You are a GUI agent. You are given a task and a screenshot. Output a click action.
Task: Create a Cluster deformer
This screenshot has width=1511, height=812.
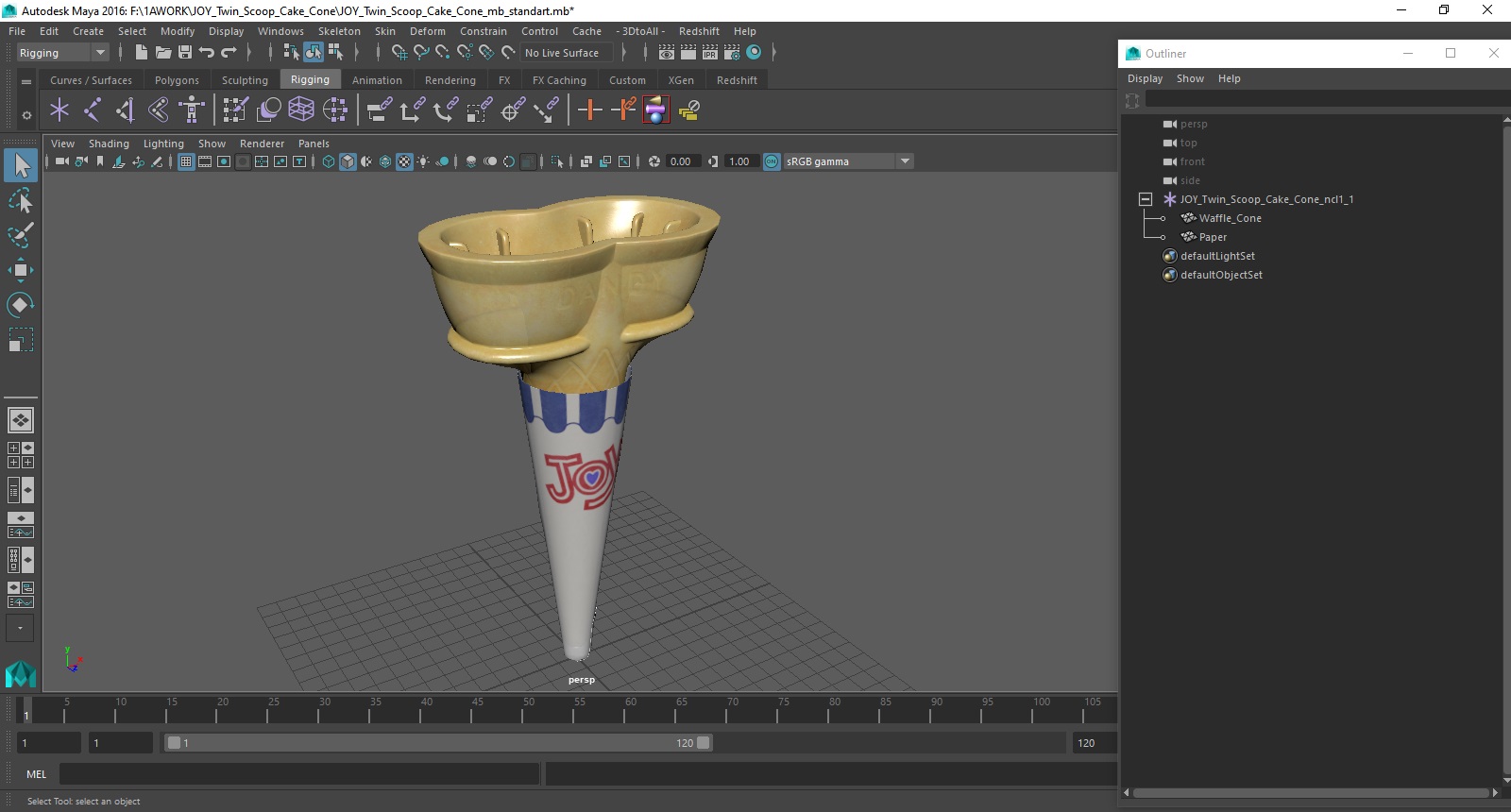334,110
